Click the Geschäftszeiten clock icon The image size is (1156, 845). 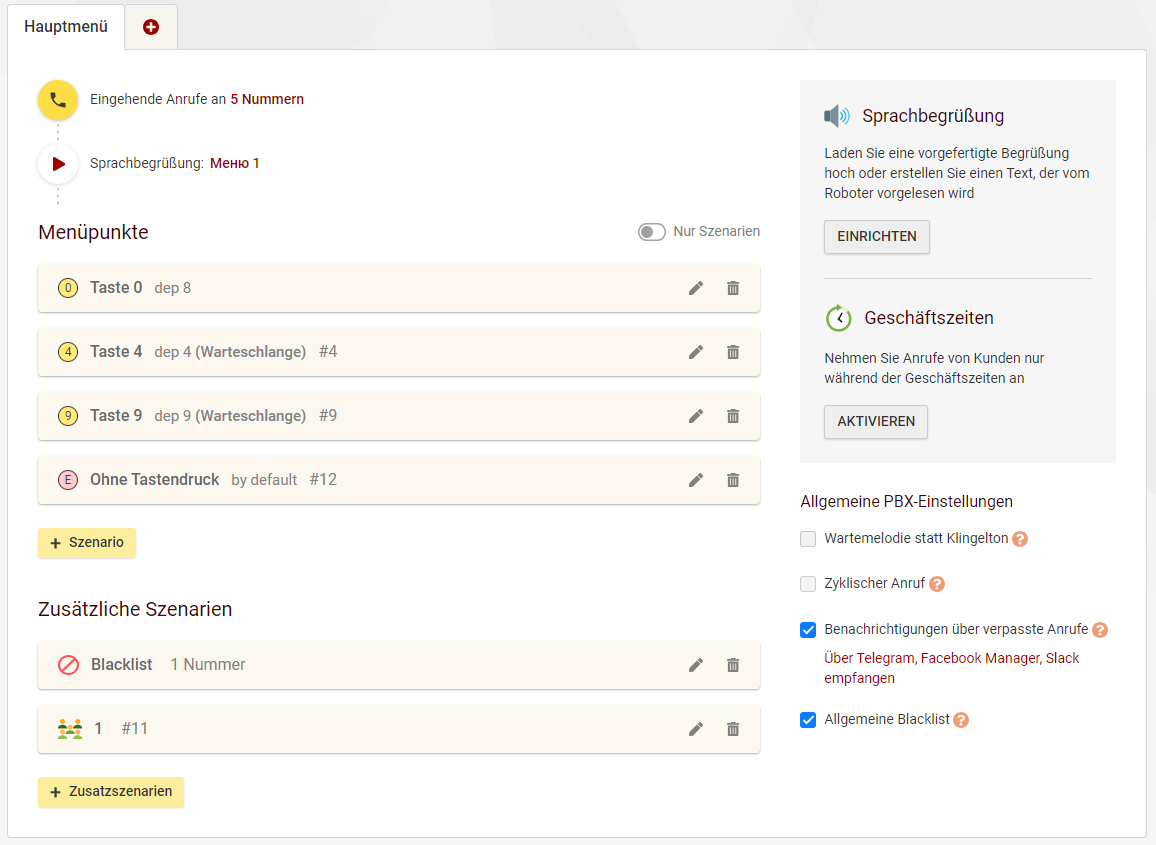[838, 319]
